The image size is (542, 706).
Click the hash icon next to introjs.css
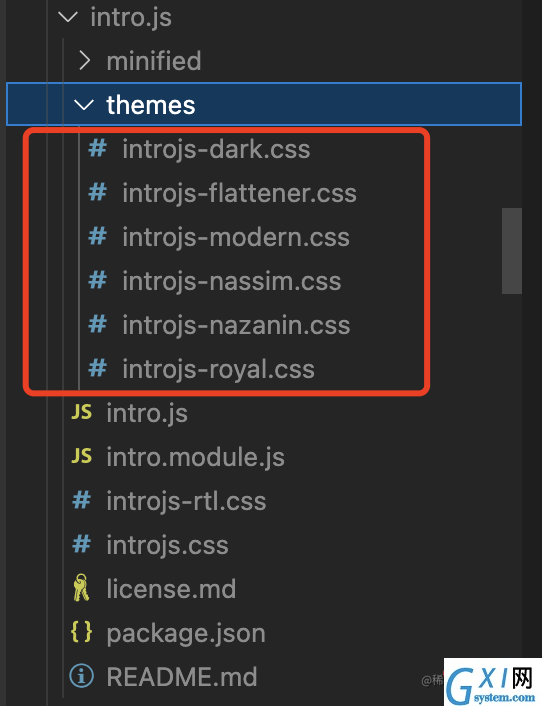tap(81, 544)
